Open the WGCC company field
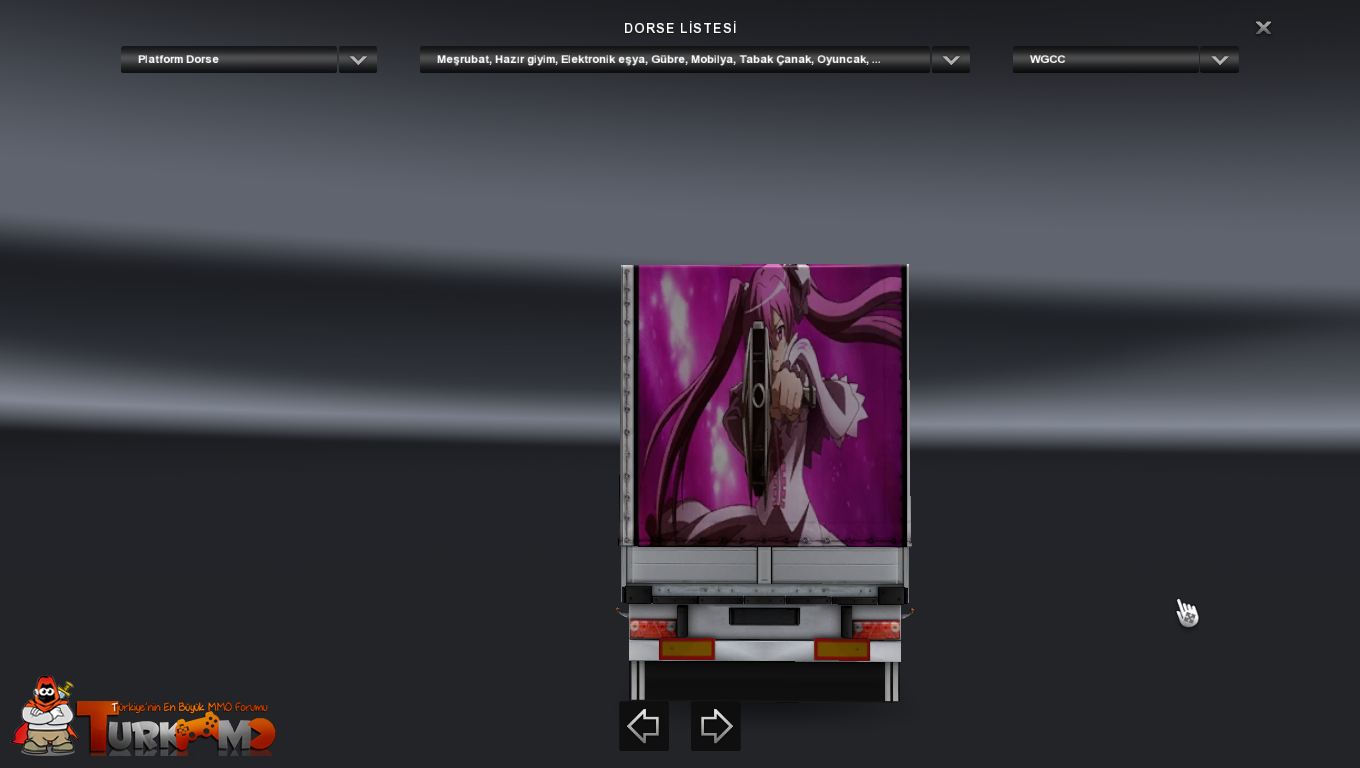The height and width of the screenshot is (768, 1360). pos(1106,60)
